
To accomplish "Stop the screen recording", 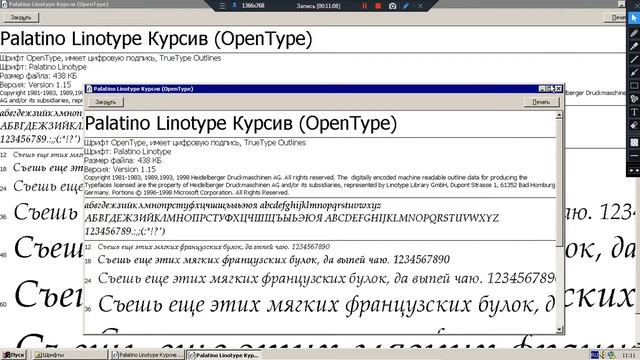I will (378, 6).
